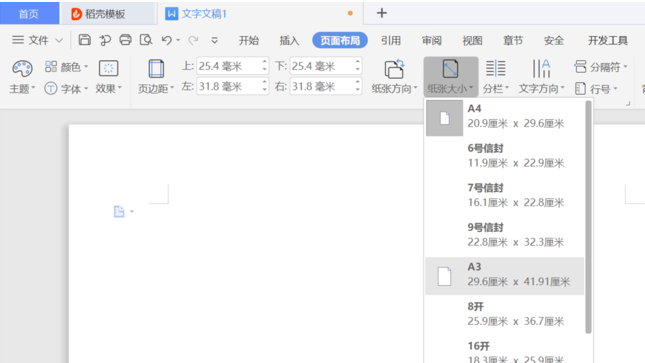This screenshot has width=645, height=363.
Task: Select 6号信封 envelope paper size
Action: point(505,156)
